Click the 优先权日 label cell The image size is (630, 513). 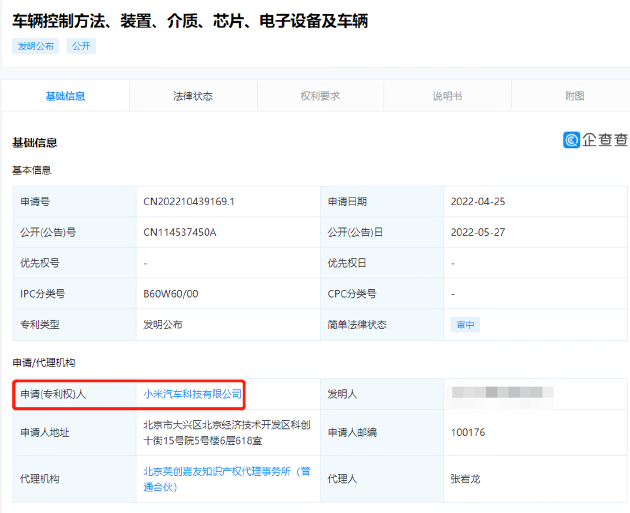pyautogui.click(x=382, y=263)
